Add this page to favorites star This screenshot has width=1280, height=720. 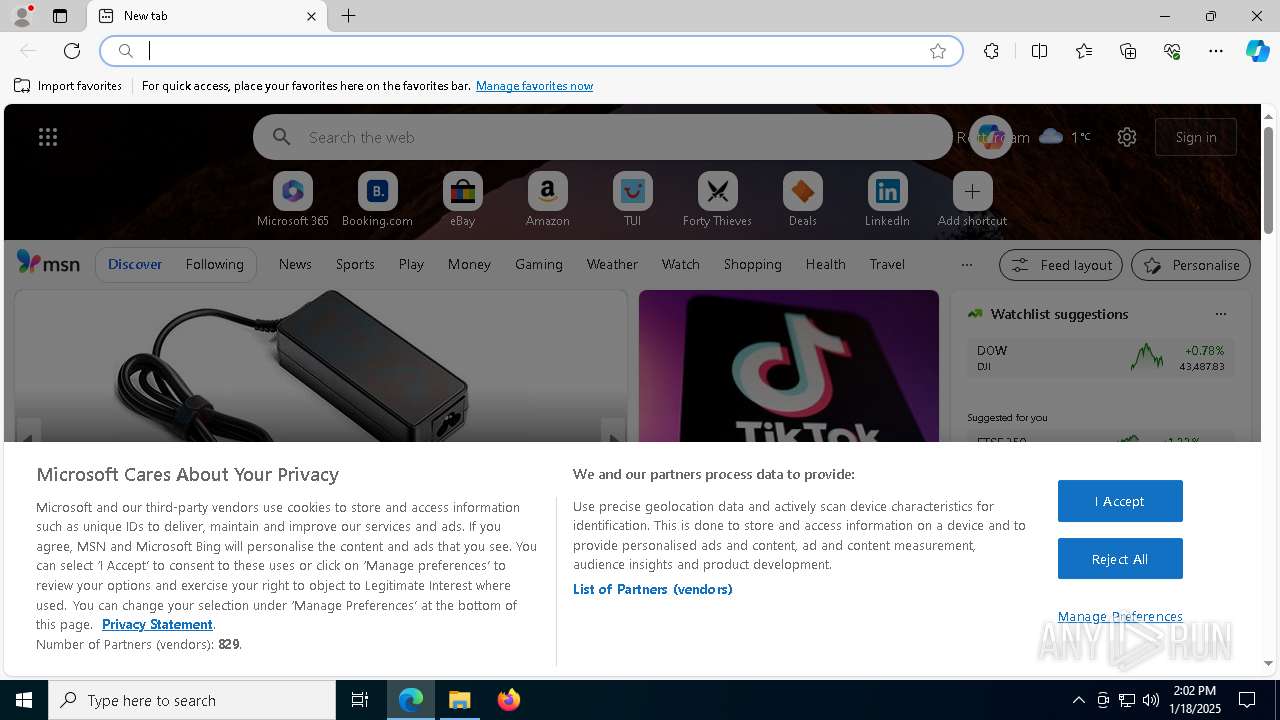[938, 51]
